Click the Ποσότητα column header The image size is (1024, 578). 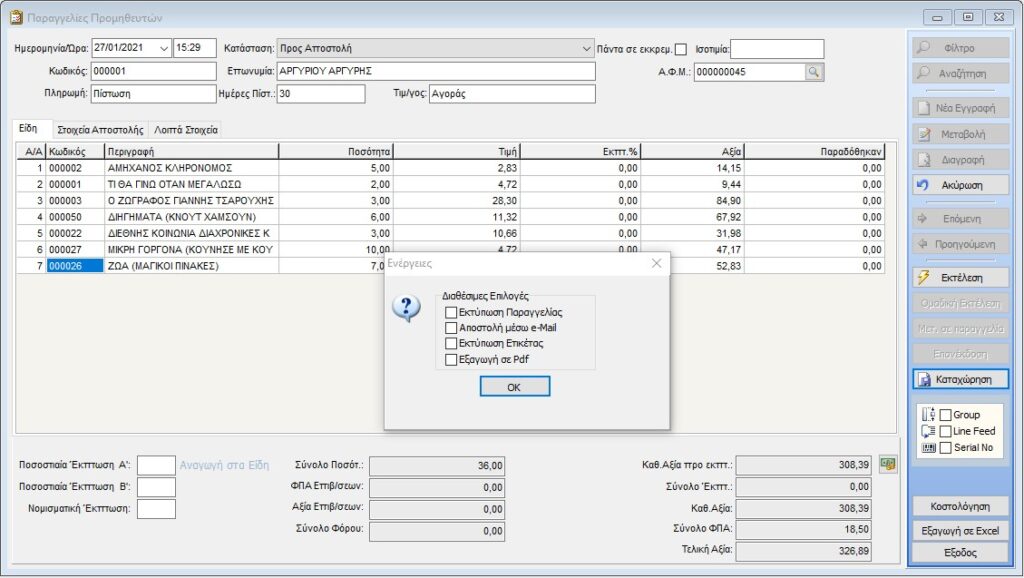[336, 152]
